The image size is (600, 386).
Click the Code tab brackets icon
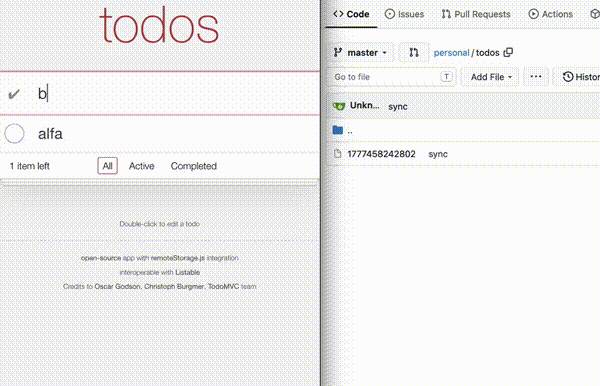coord(338,14)
